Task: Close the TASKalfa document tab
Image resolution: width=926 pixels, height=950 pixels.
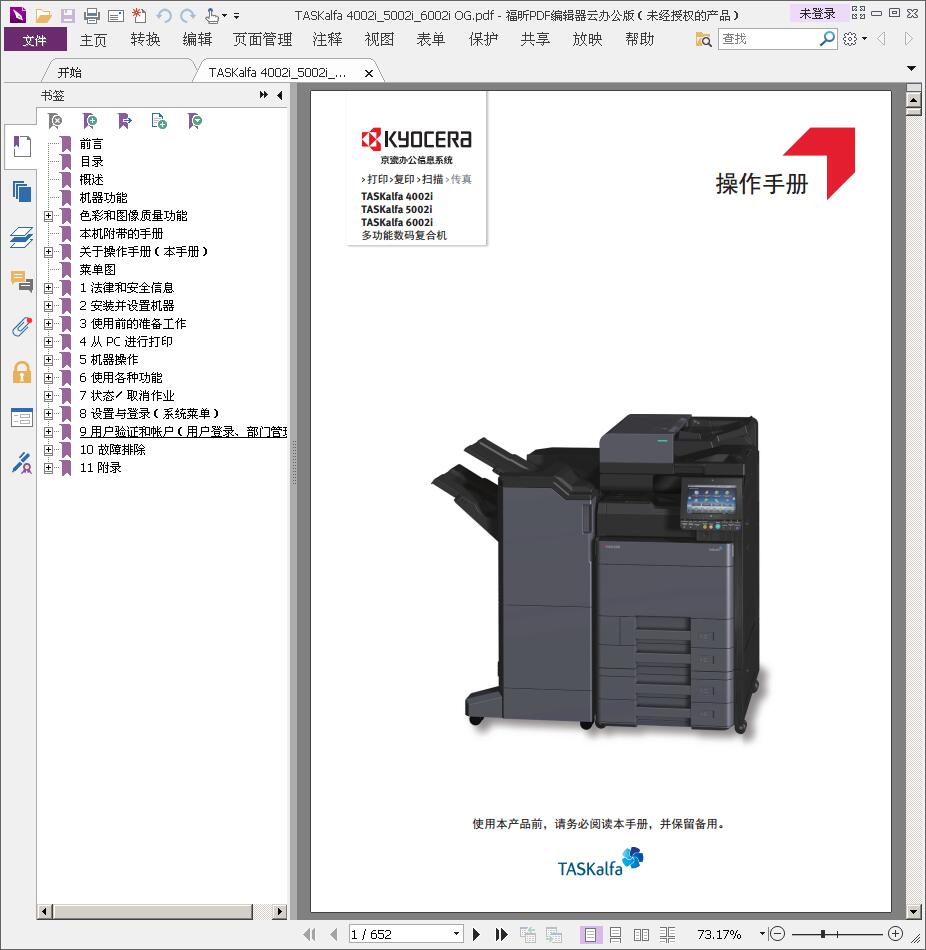Action: (368, 73)
